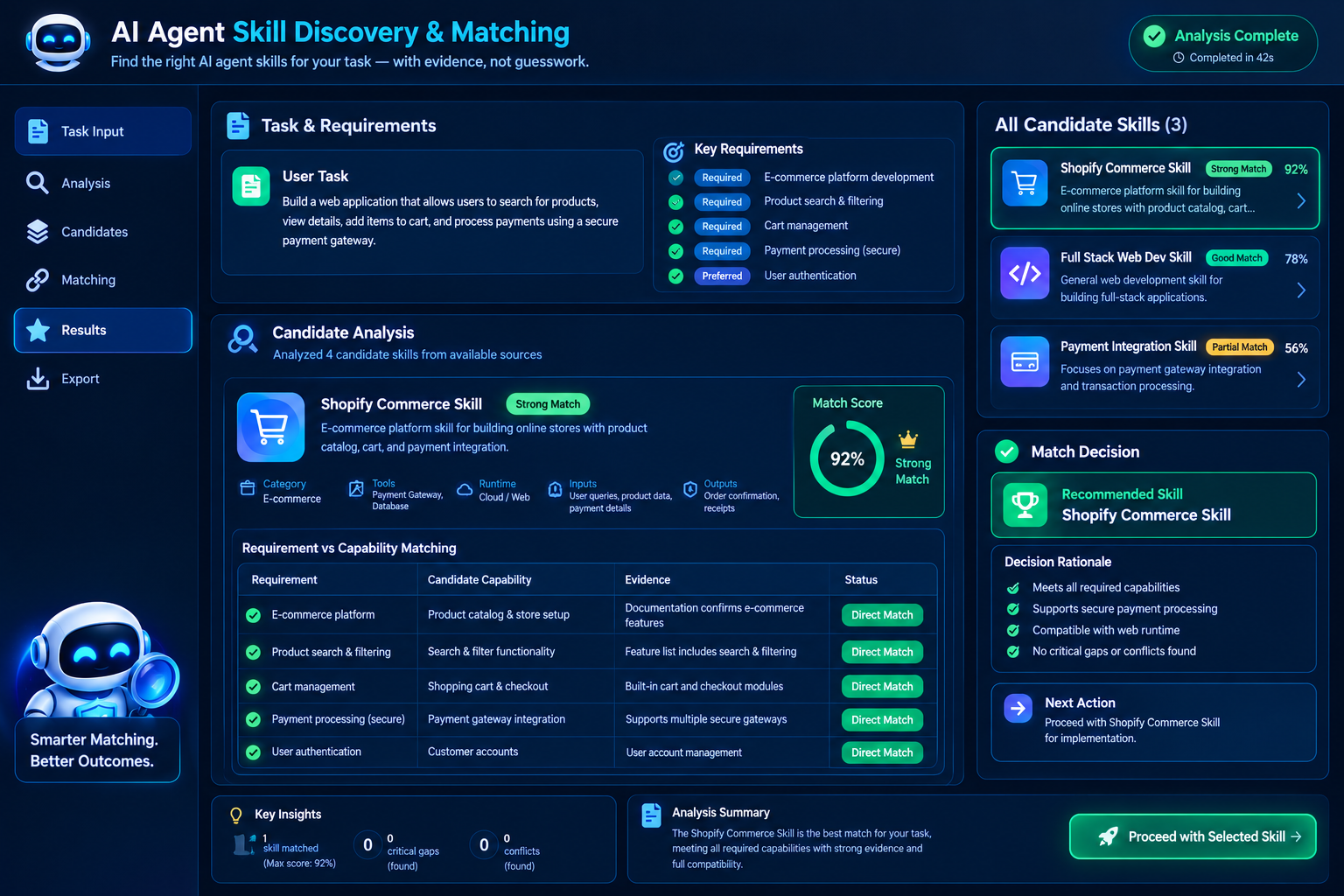Expand the Shopify Commerce Skill candidate chevron
Screen dimensions: 1344x896
[1301, 200]
